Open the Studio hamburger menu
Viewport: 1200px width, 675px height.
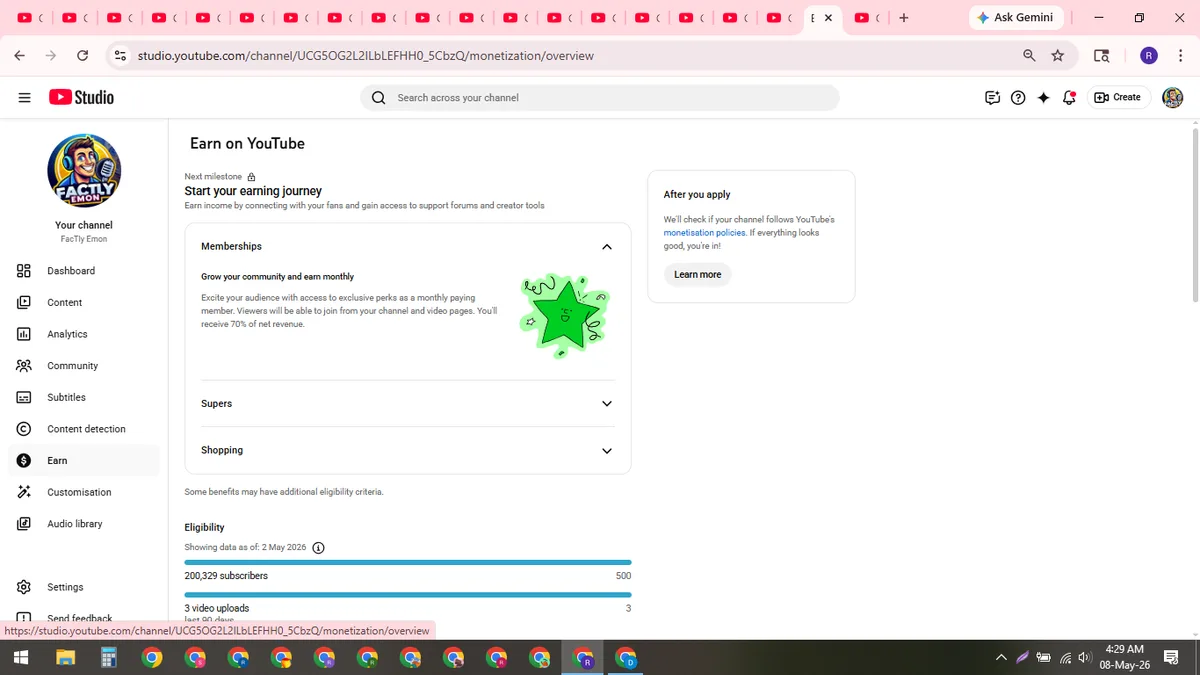[24, 97]
